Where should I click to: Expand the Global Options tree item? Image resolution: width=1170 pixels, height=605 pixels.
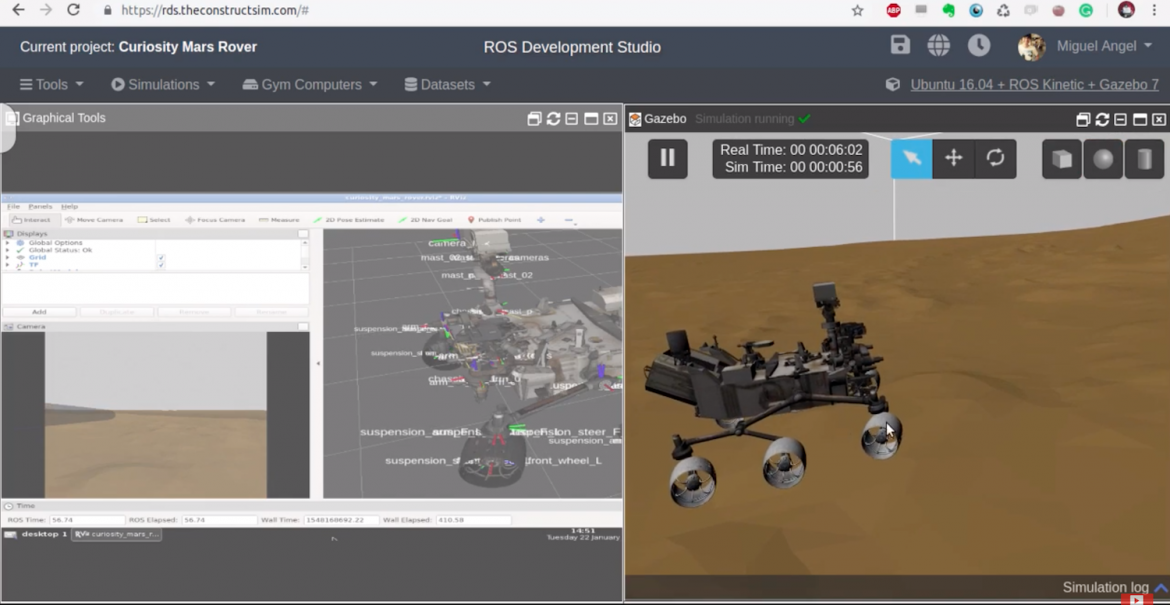(8, 243)
